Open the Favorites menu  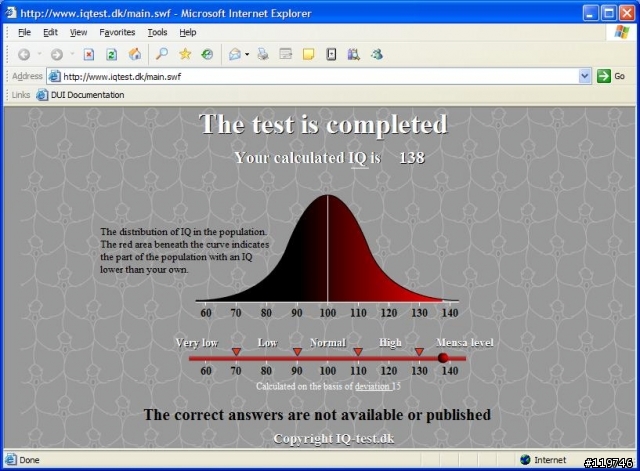[117, 32]
